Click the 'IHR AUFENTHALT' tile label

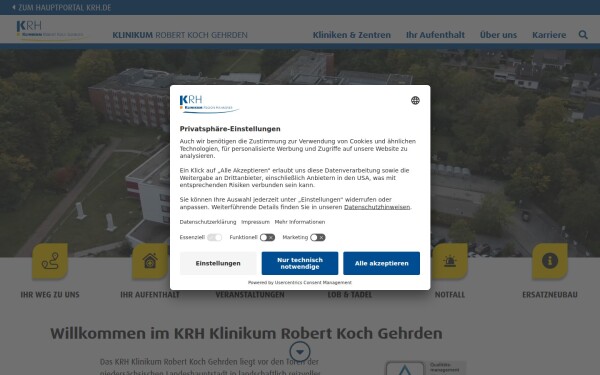150,295
